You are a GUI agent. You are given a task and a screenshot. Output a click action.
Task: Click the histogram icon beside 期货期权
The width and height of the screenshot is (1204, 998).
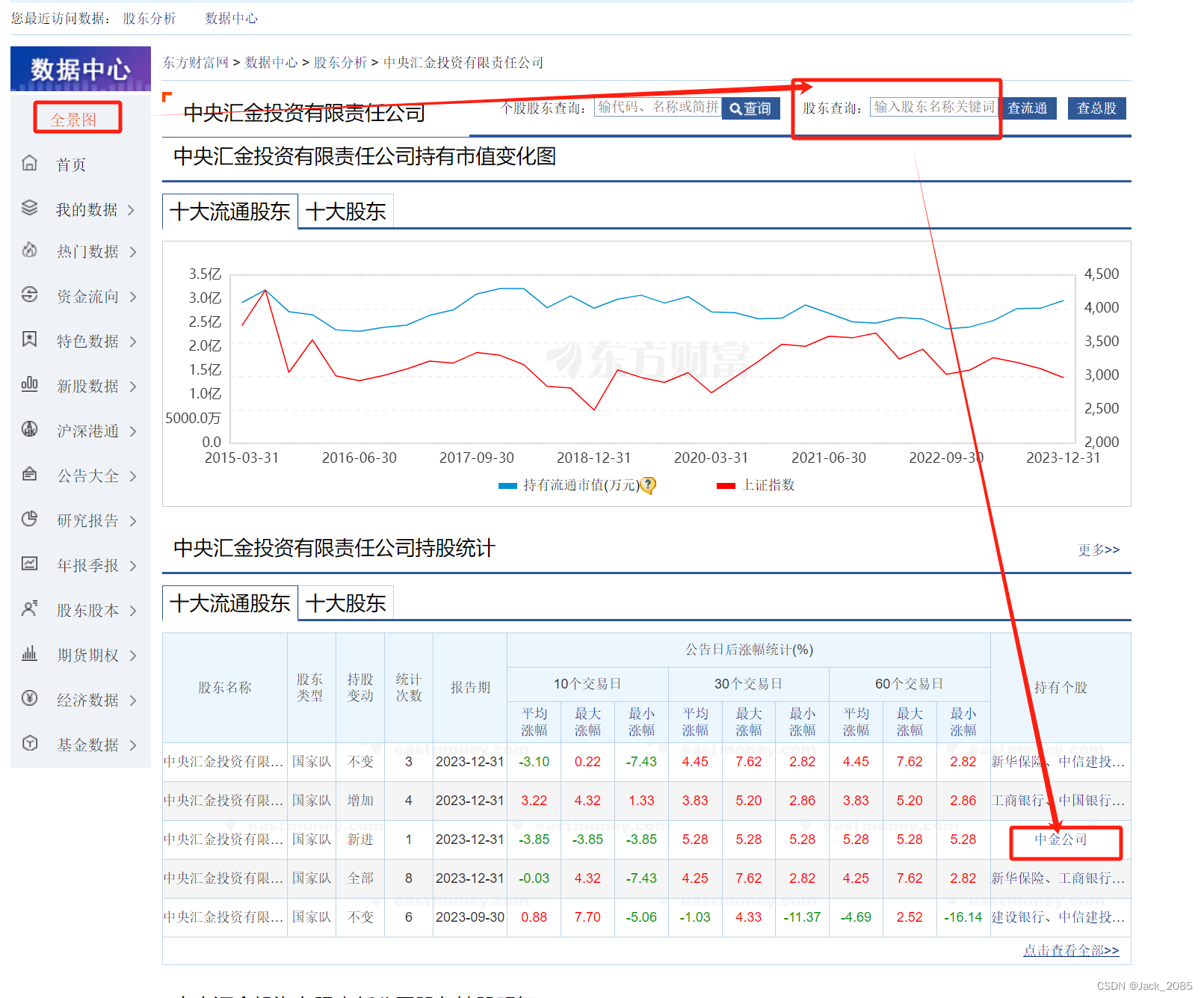(29, 653)
